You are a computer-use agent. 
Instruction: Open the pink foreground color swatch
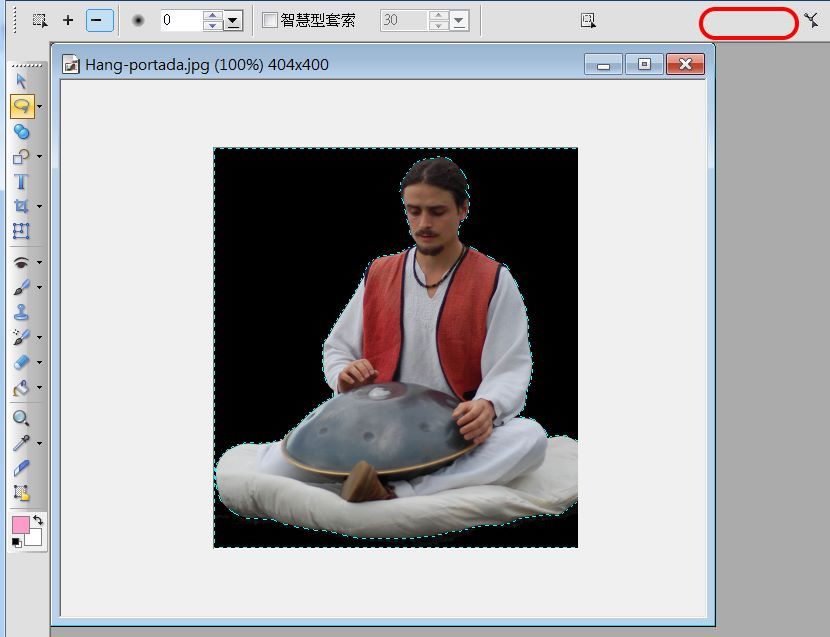click(20, 525)
